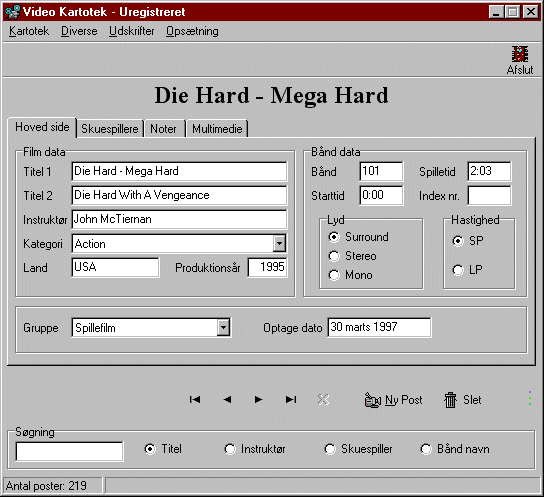Jump to the last record
544x497 pixels.
click(x=291, y=400)
